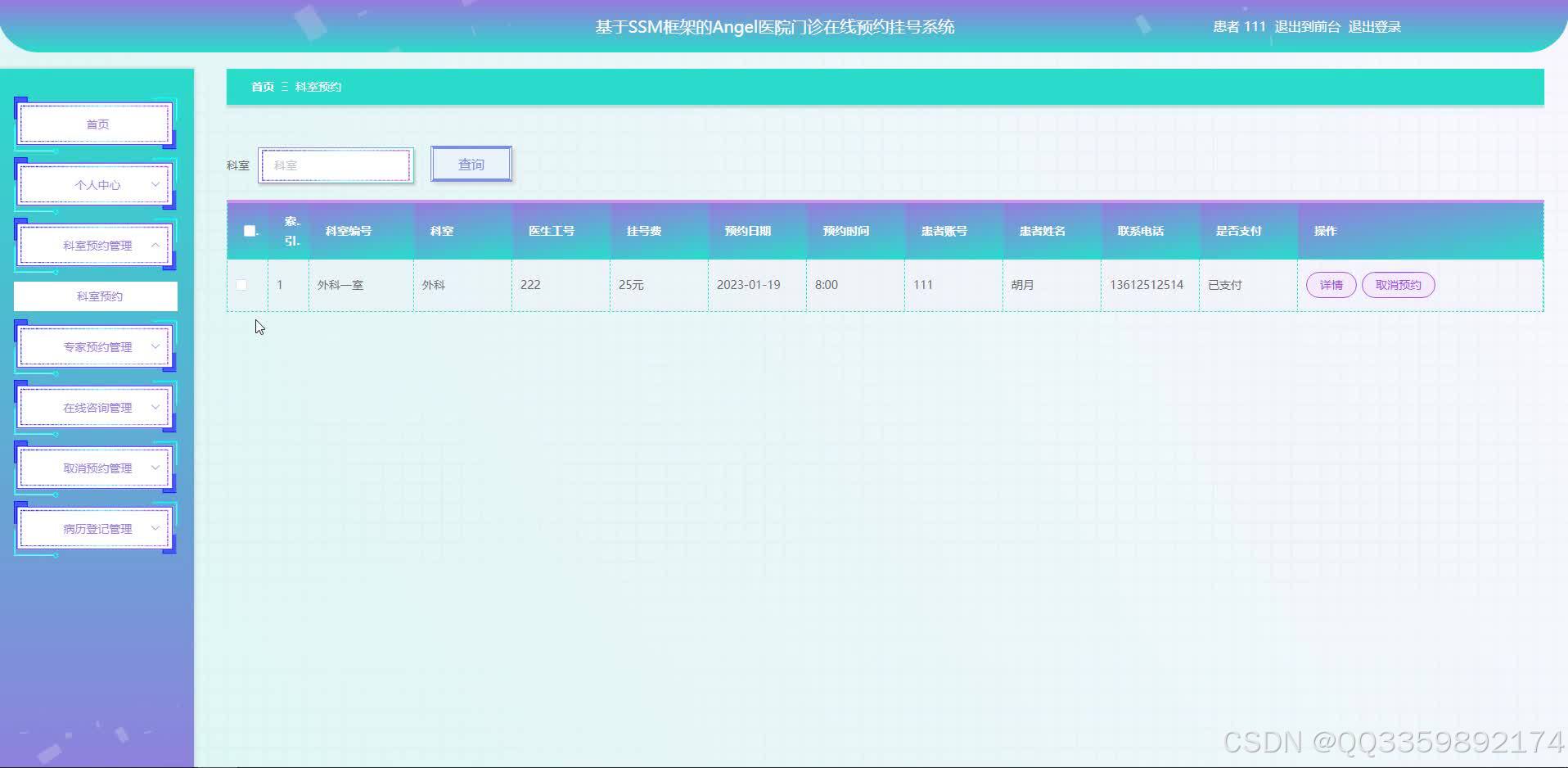Go to 首页 via the breadcrumb
1568x768 pixels.
pyautogui.click(x=263, y=87)
